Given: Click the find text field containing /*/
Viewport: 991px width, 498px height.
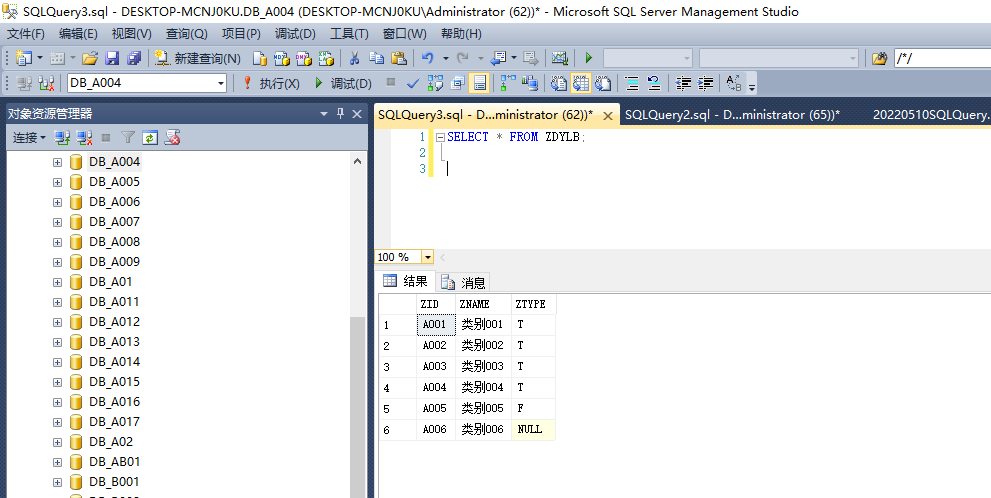Looking at the screenshot, I should click(942, 58).
